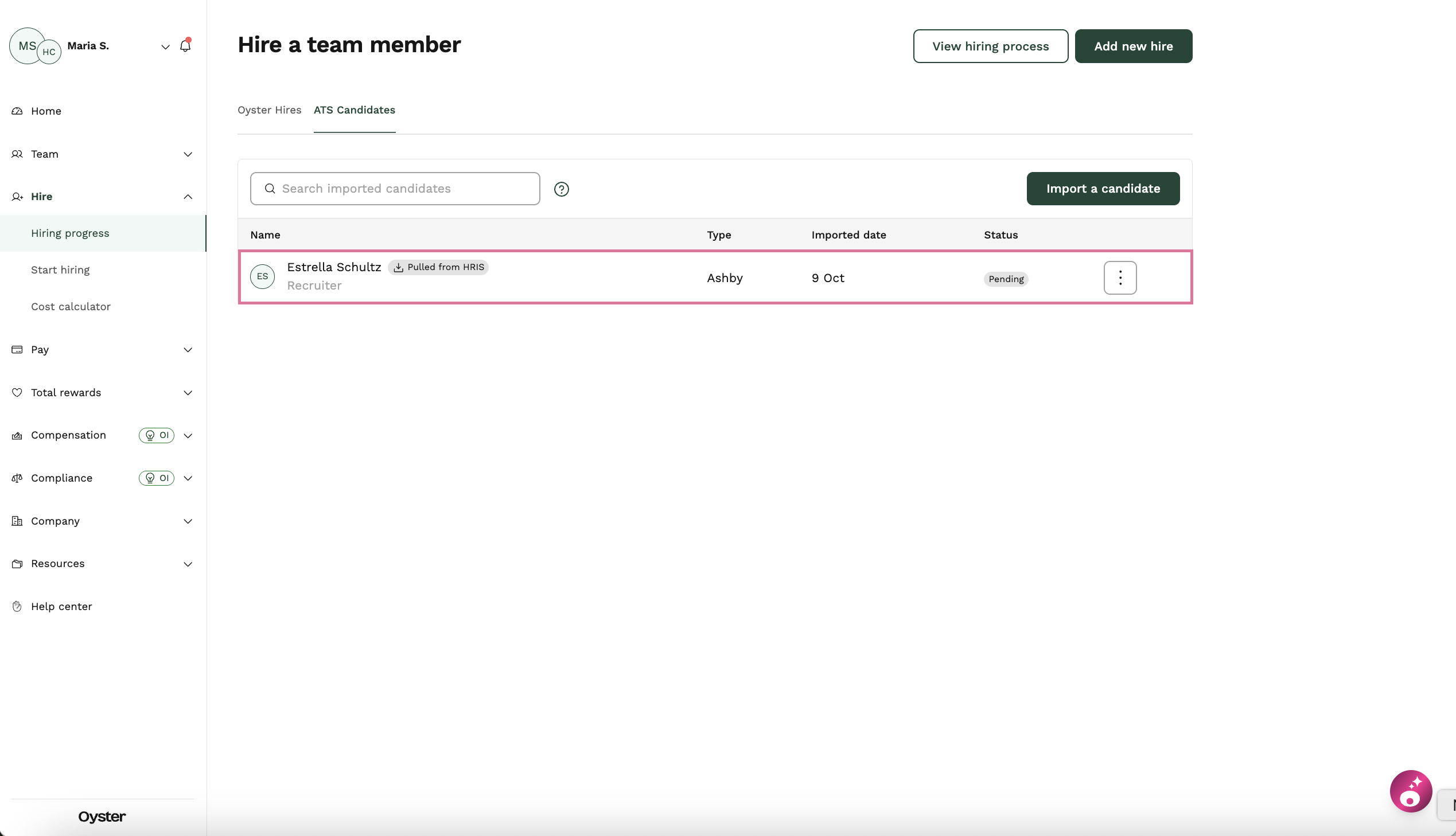Expand the Compliance chevron

[188, 478]
